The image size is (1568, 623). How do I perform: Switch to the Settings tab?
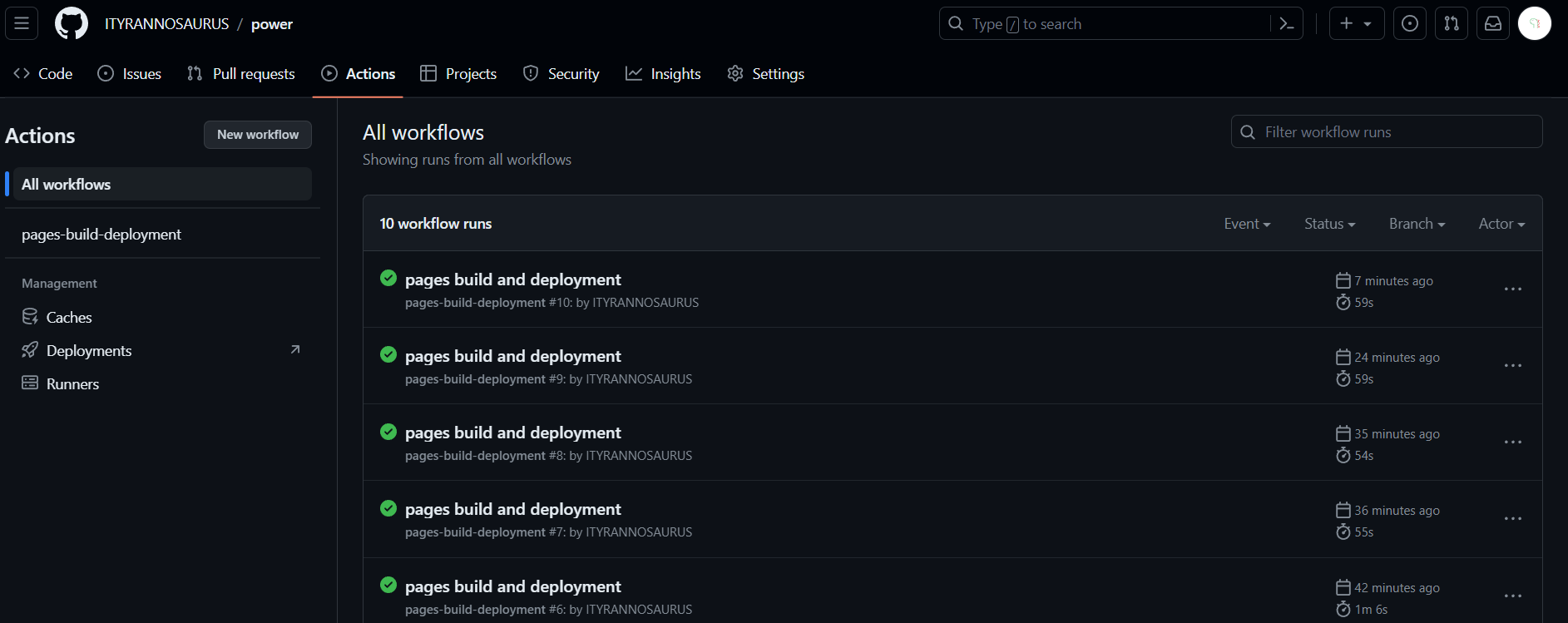click(765, 73)
